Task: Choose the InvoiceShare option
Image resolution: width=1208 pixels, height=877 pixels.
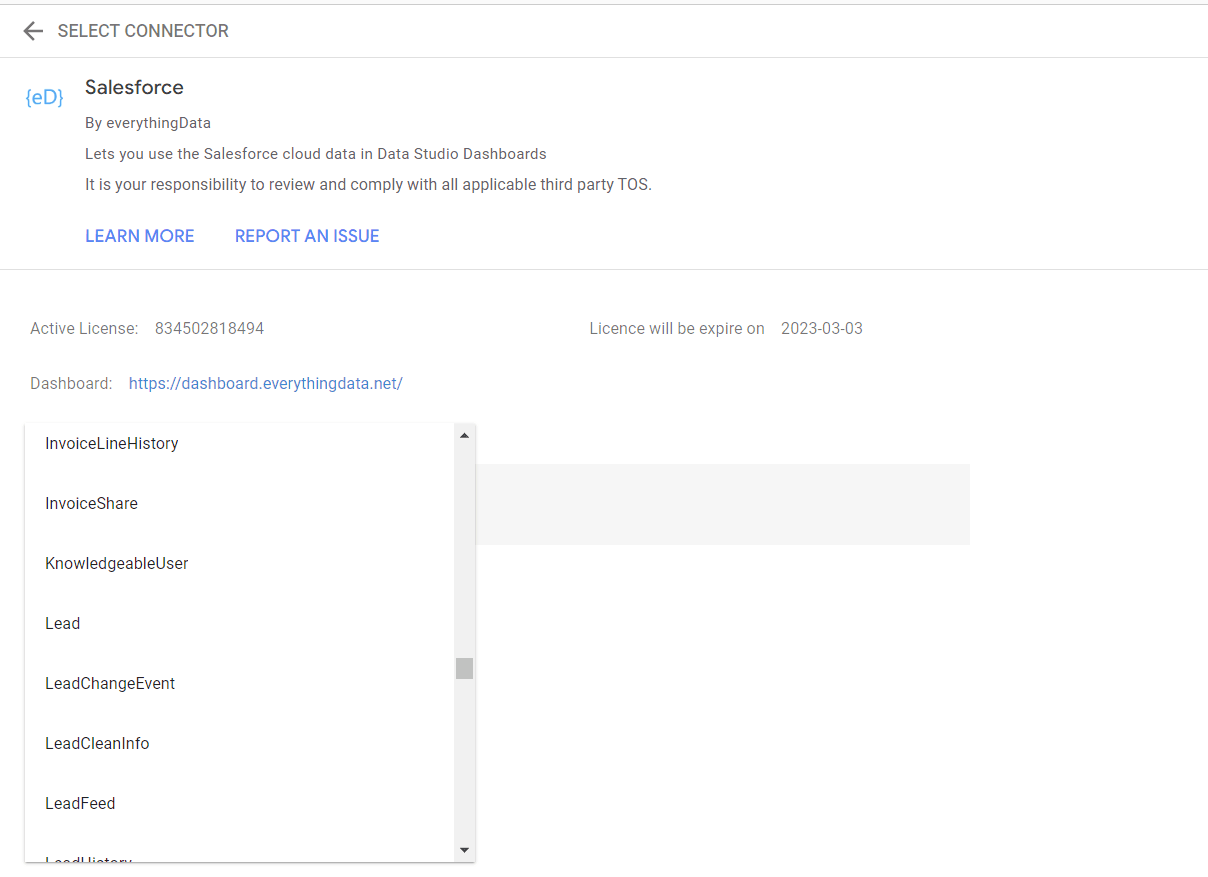Action: (x=92, y=503)
